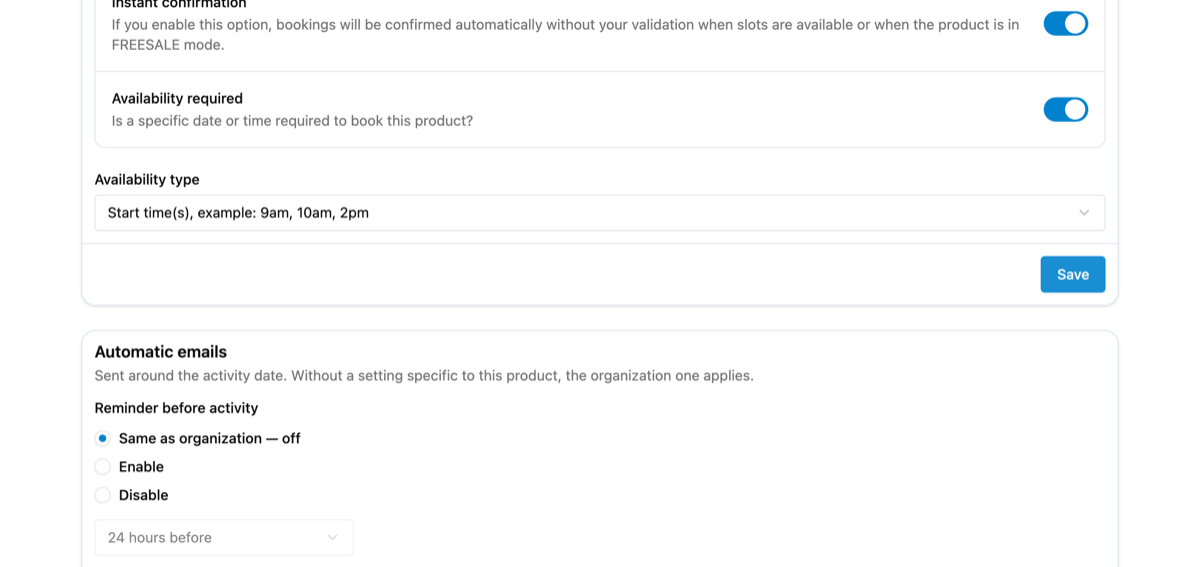The image size is (1200, 567).
Task: Click the instant confirmation description text
Action: click(565, 34)
